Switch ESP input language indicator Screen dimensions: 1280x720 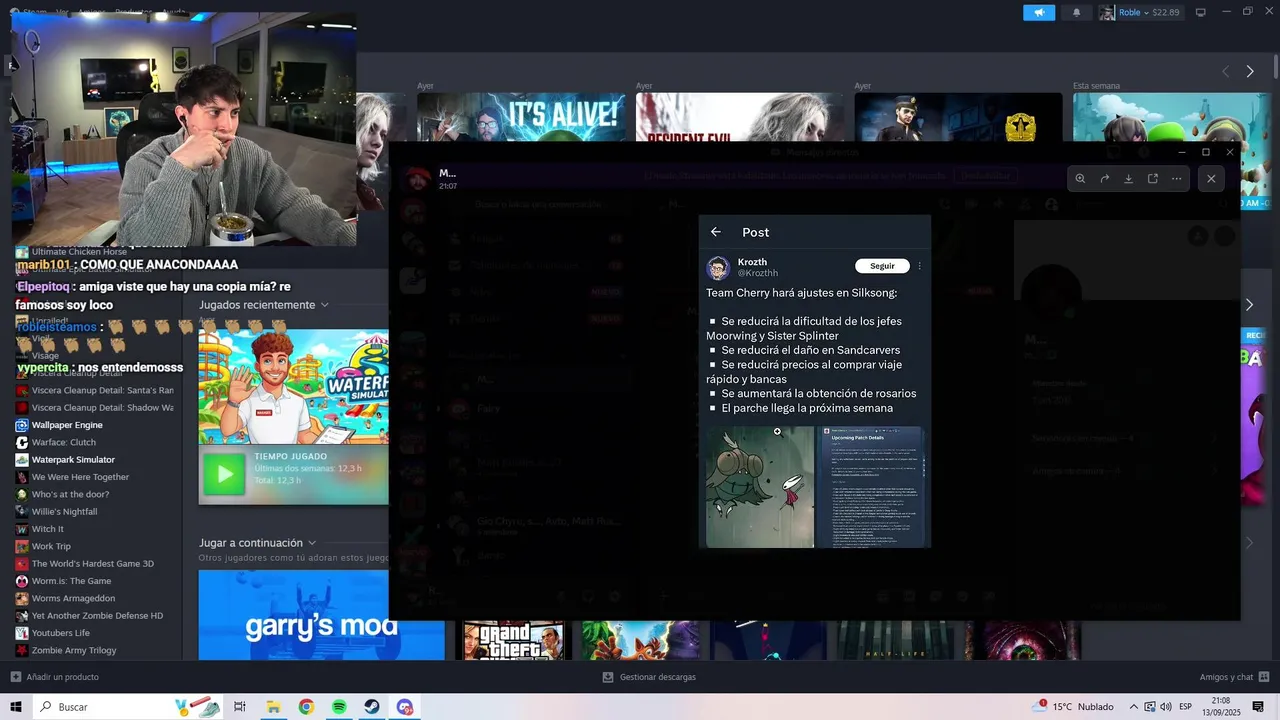(x=1186, y=707)
